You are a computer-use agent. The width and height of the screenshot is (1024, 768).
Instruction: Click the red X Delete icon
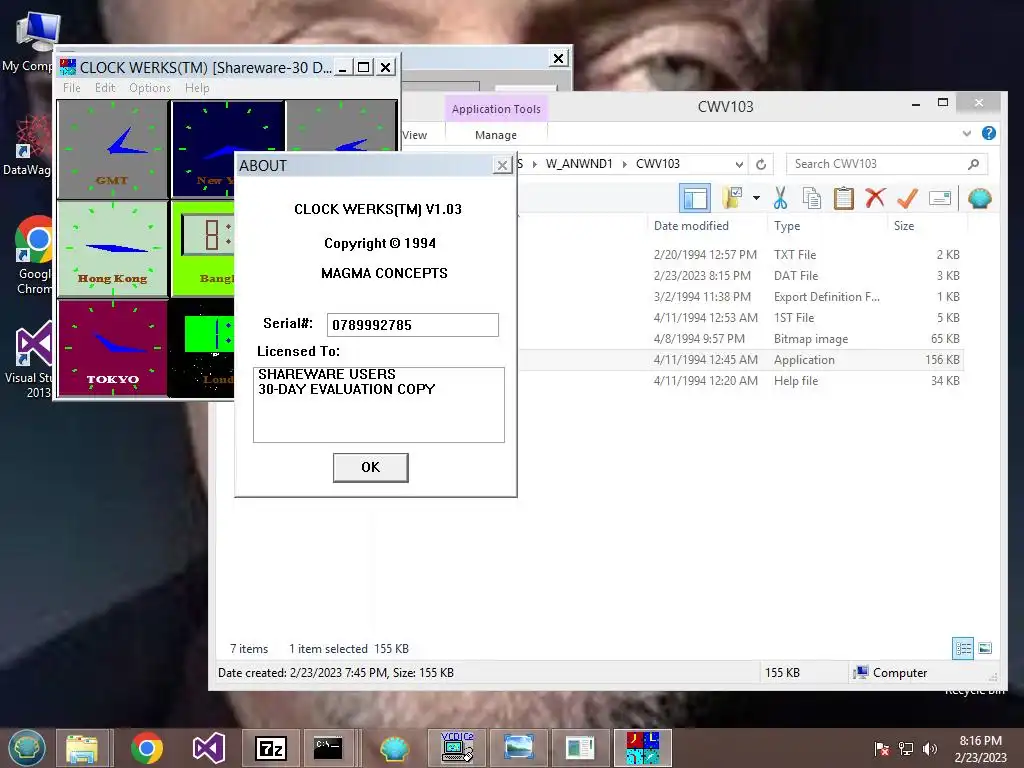[875, 198]
